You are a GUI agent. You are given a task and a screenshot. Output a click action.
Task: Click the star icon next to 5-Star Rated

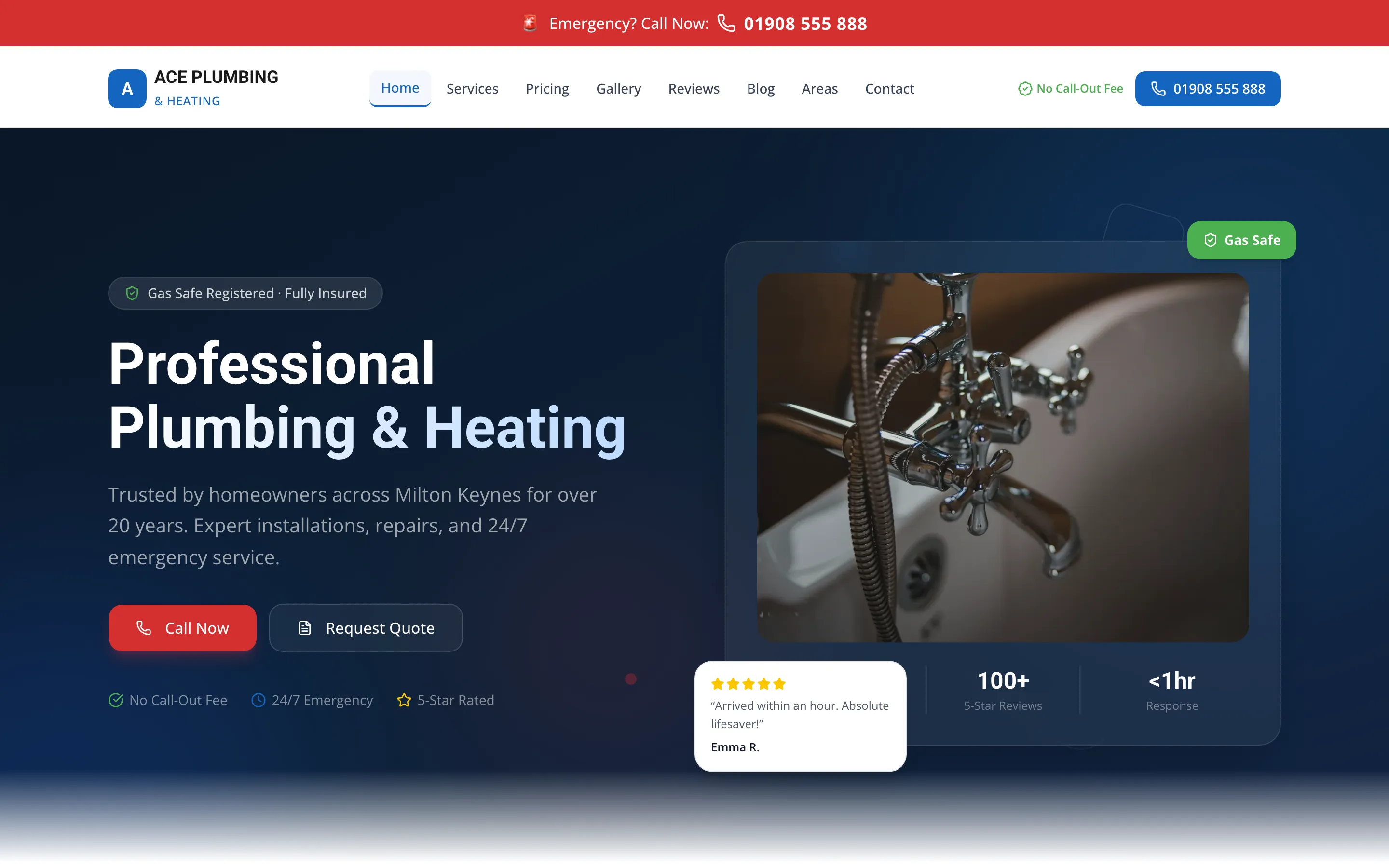404,700
